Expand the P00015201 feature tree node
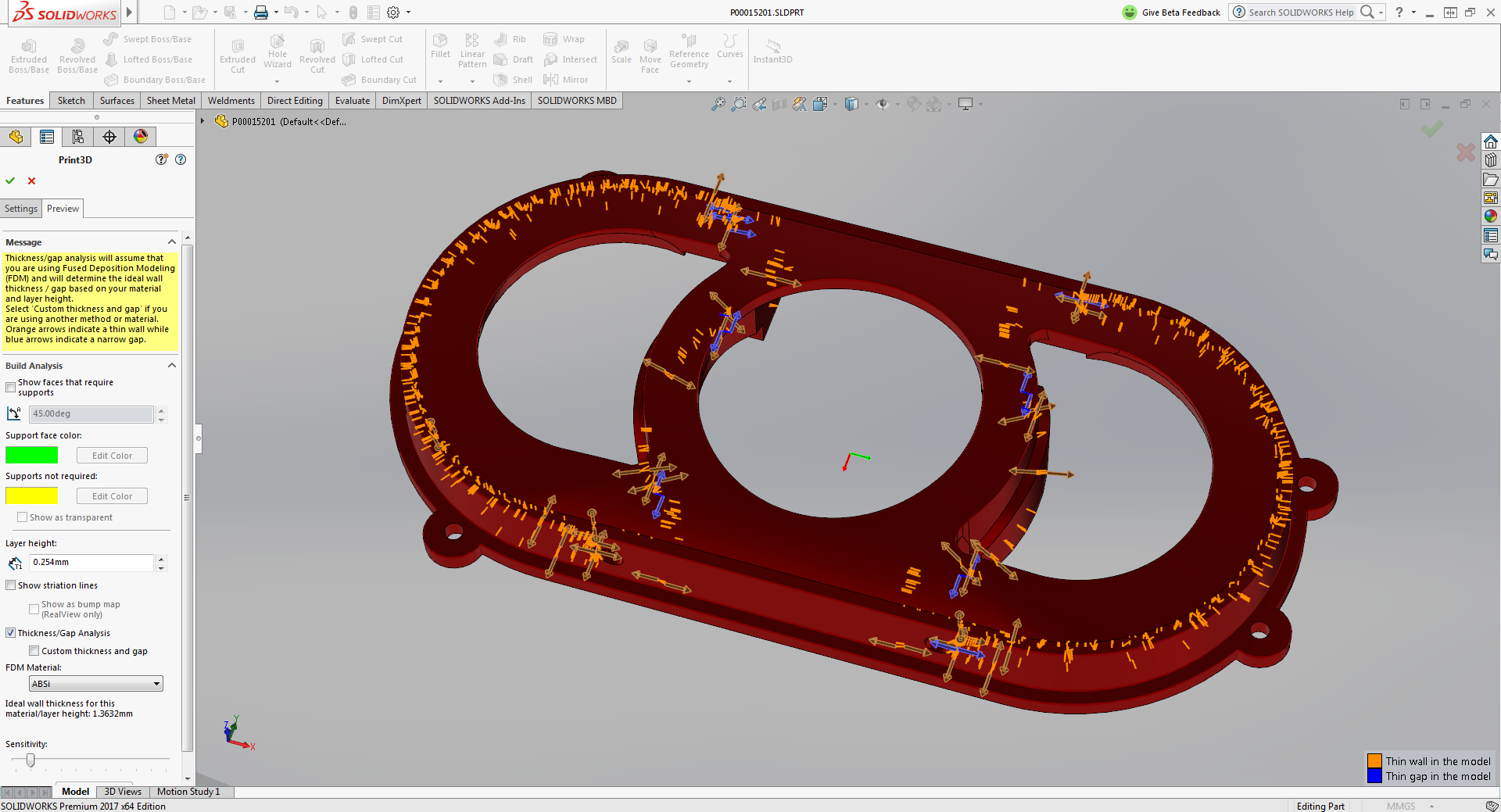Screen dimensions: 1501x812 202,121
